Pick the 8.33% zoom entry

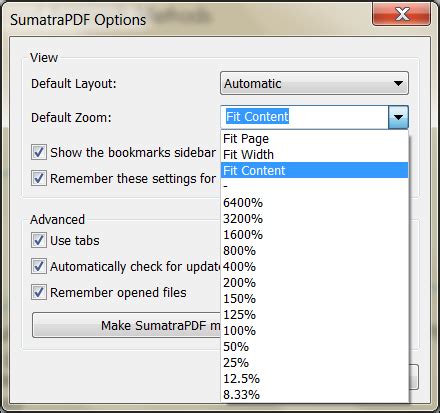314,394
